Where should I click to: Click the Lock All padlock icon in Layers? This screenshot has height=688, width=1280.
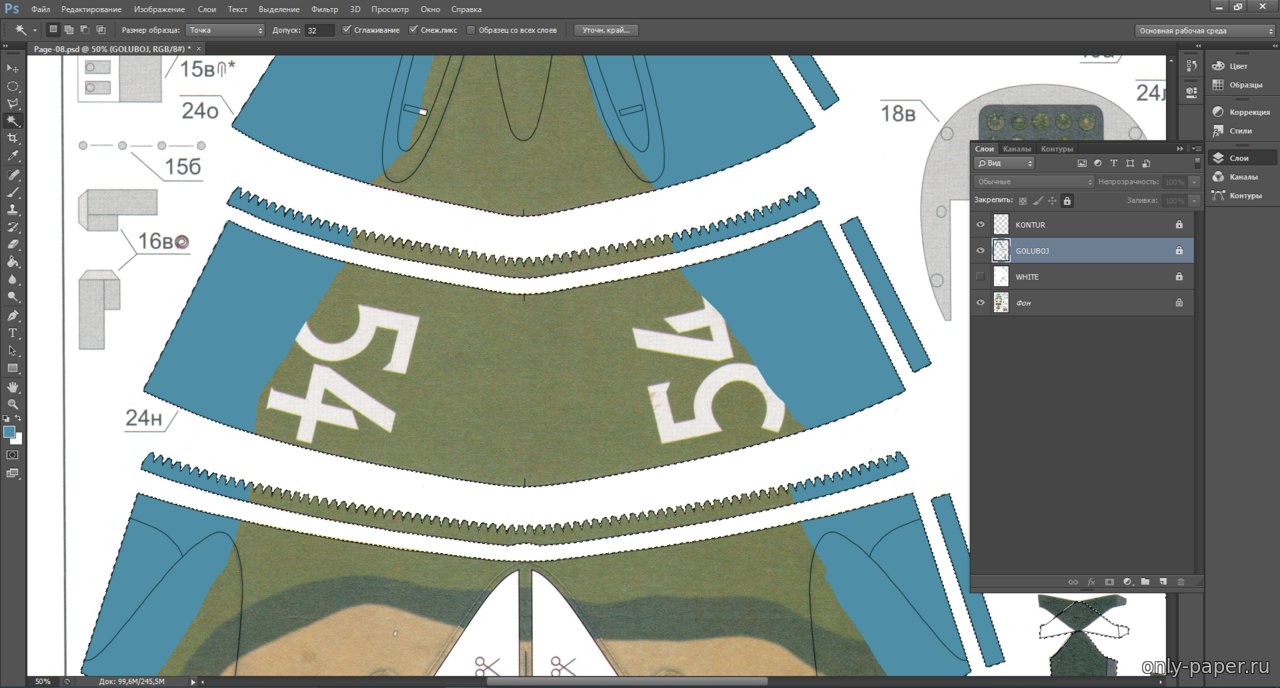point(1067,201)
